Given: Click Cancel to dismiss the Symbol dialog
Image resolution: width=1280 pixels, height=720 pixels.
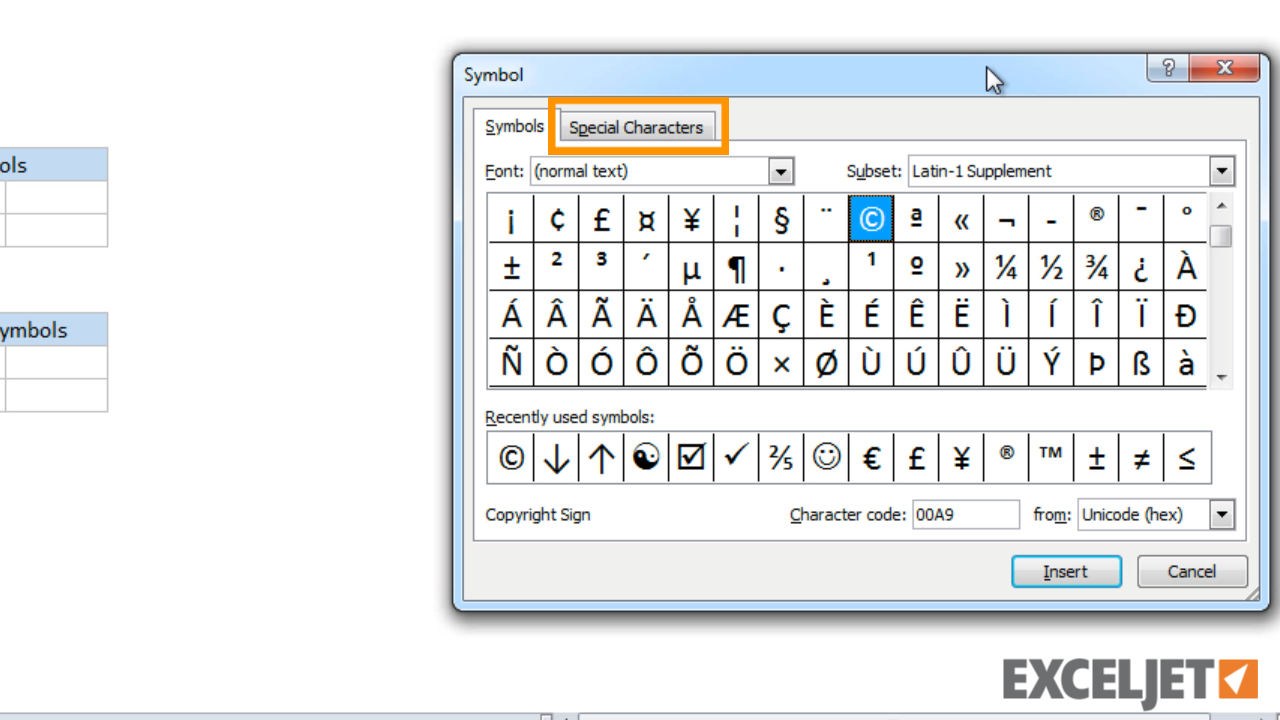Looking at the screenshot, I should (x=1191, y=572).
